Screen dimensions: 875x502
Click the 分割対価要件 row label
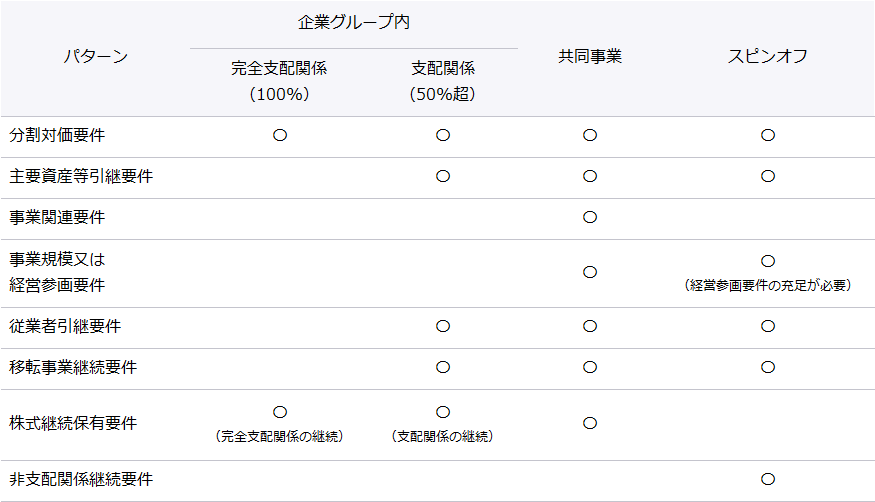(57, 135)
